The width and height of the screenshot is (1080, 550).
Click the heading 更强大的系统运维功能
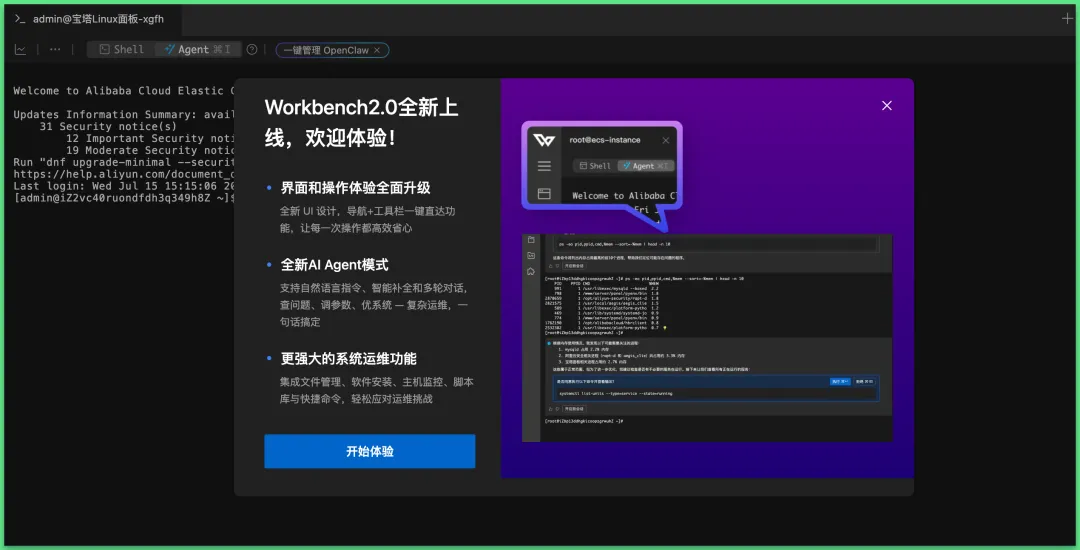[349, 359]
